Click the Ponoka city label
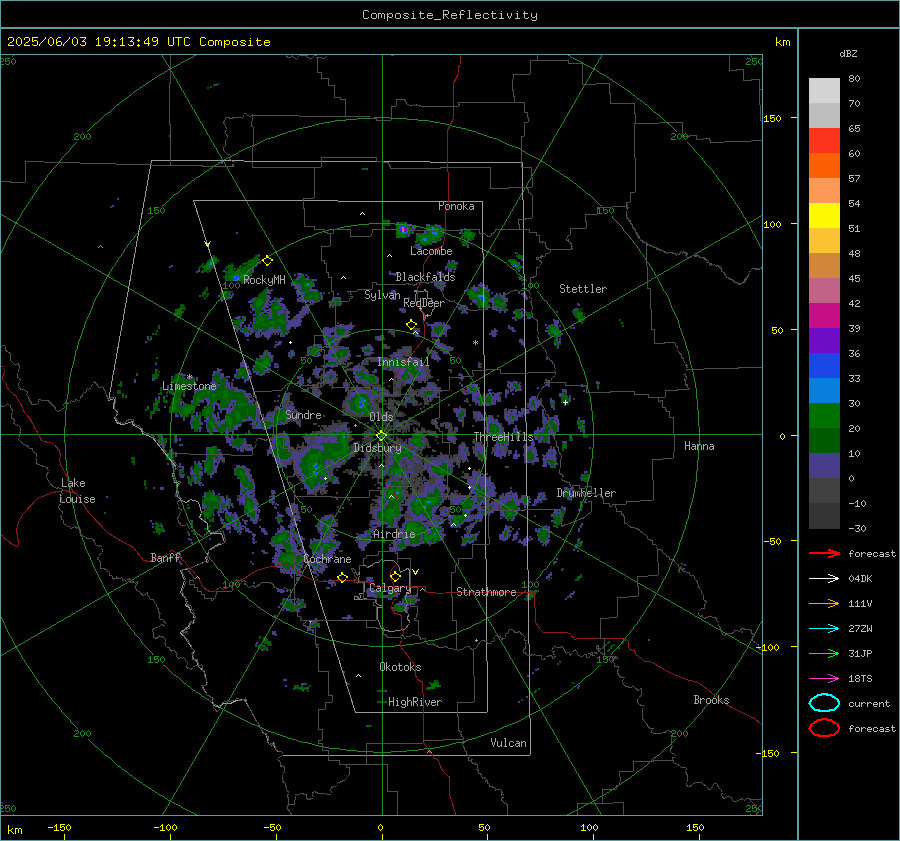The width and height of the screenshot is (900, 841). coord(456,206)
